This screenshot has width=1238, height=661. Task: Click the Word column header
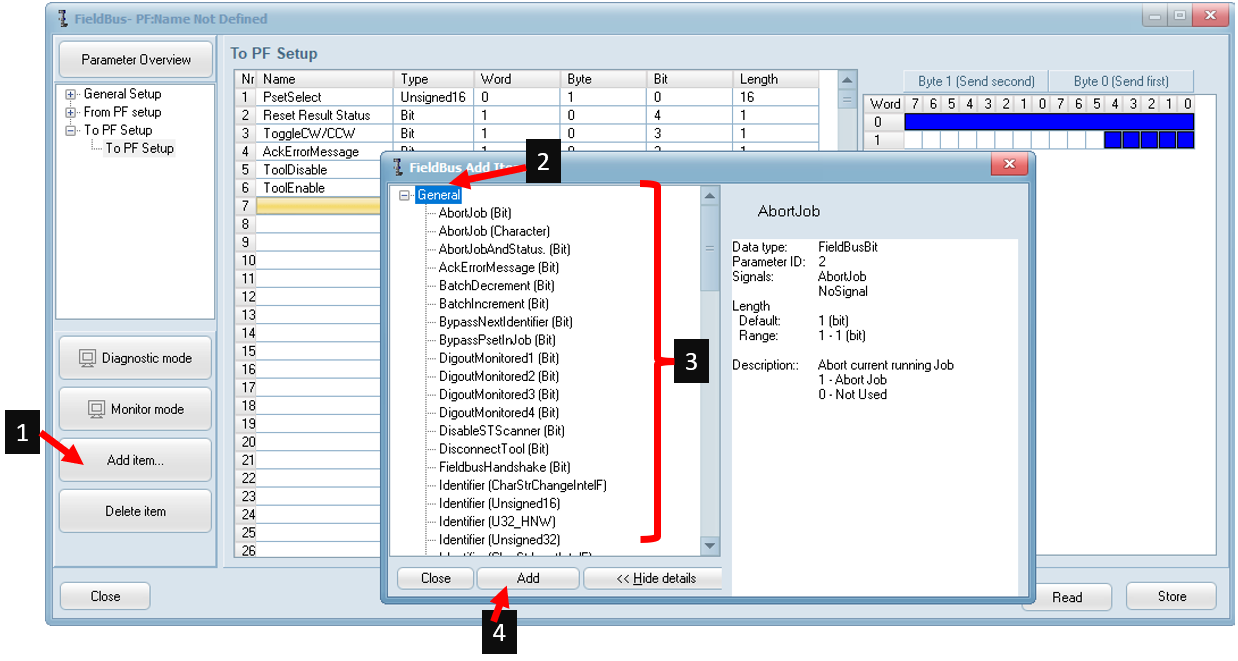[518, 79]
